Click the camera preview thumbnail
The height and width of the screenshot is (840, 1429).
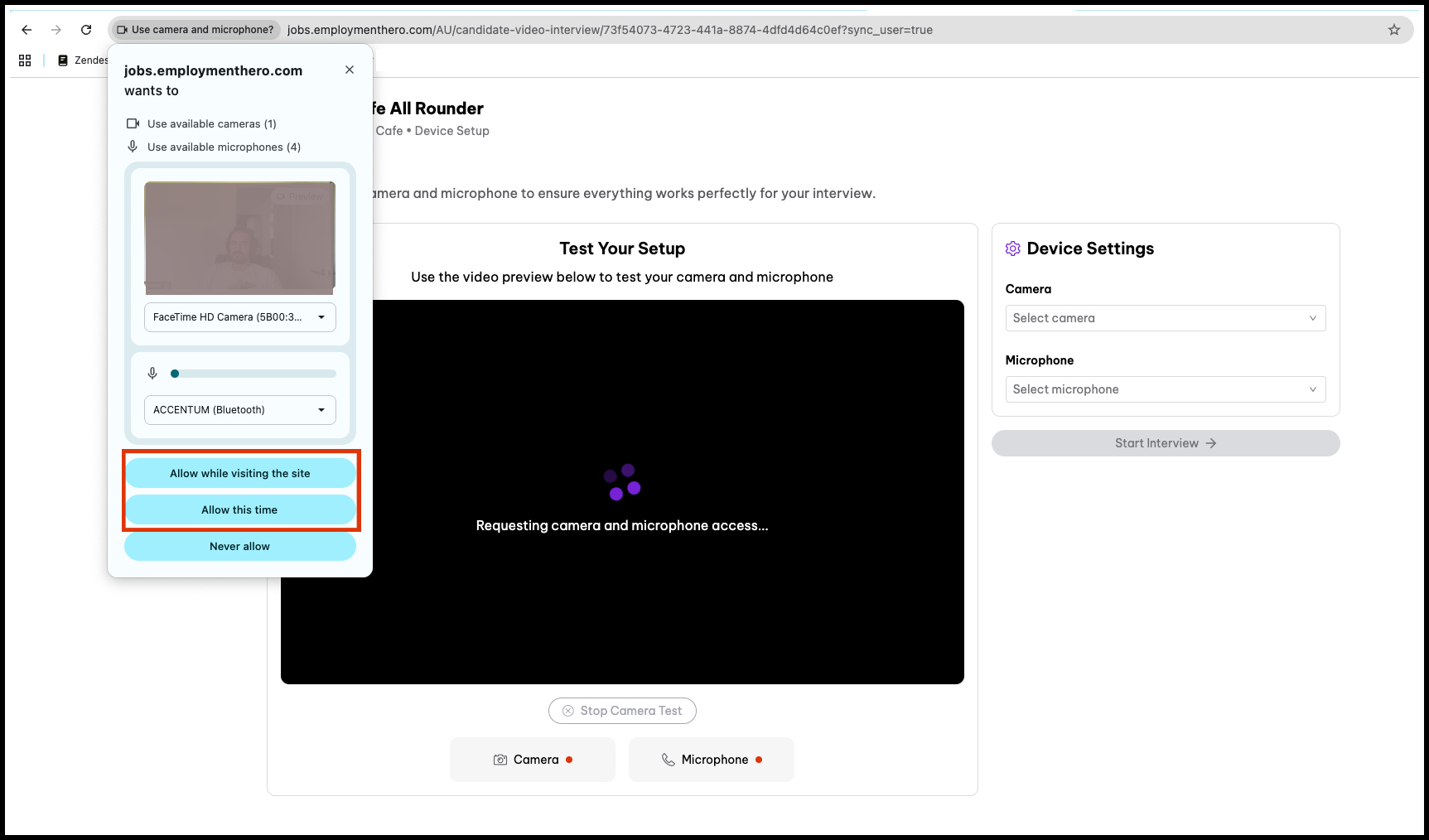tap(239, 238)
